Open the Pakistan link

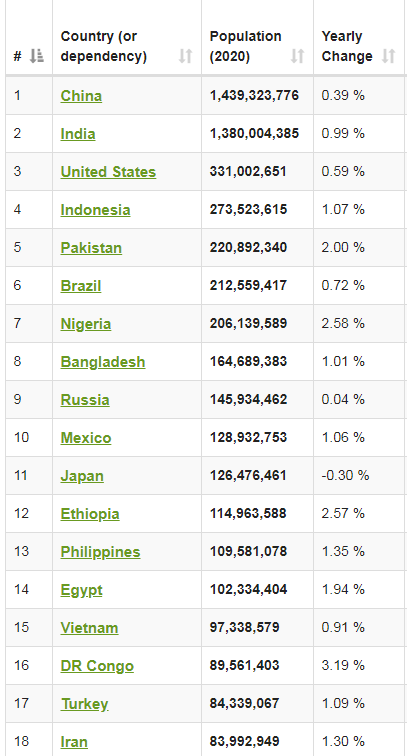tap(91, 248)
